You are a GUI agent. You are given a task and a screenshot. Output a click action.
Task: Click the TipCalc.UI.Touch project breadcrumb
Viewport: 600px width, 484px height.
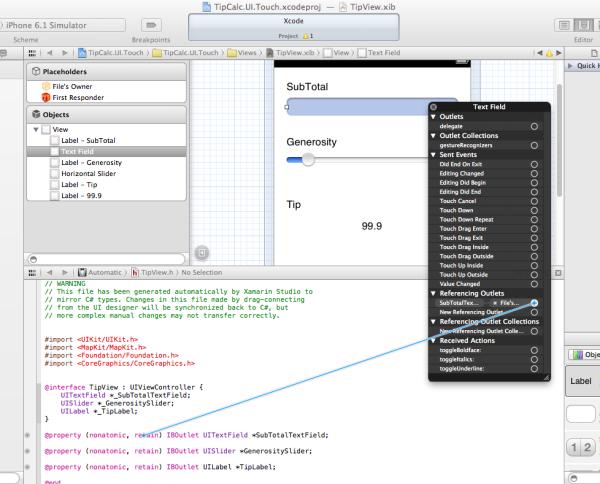tap(111, 53)
